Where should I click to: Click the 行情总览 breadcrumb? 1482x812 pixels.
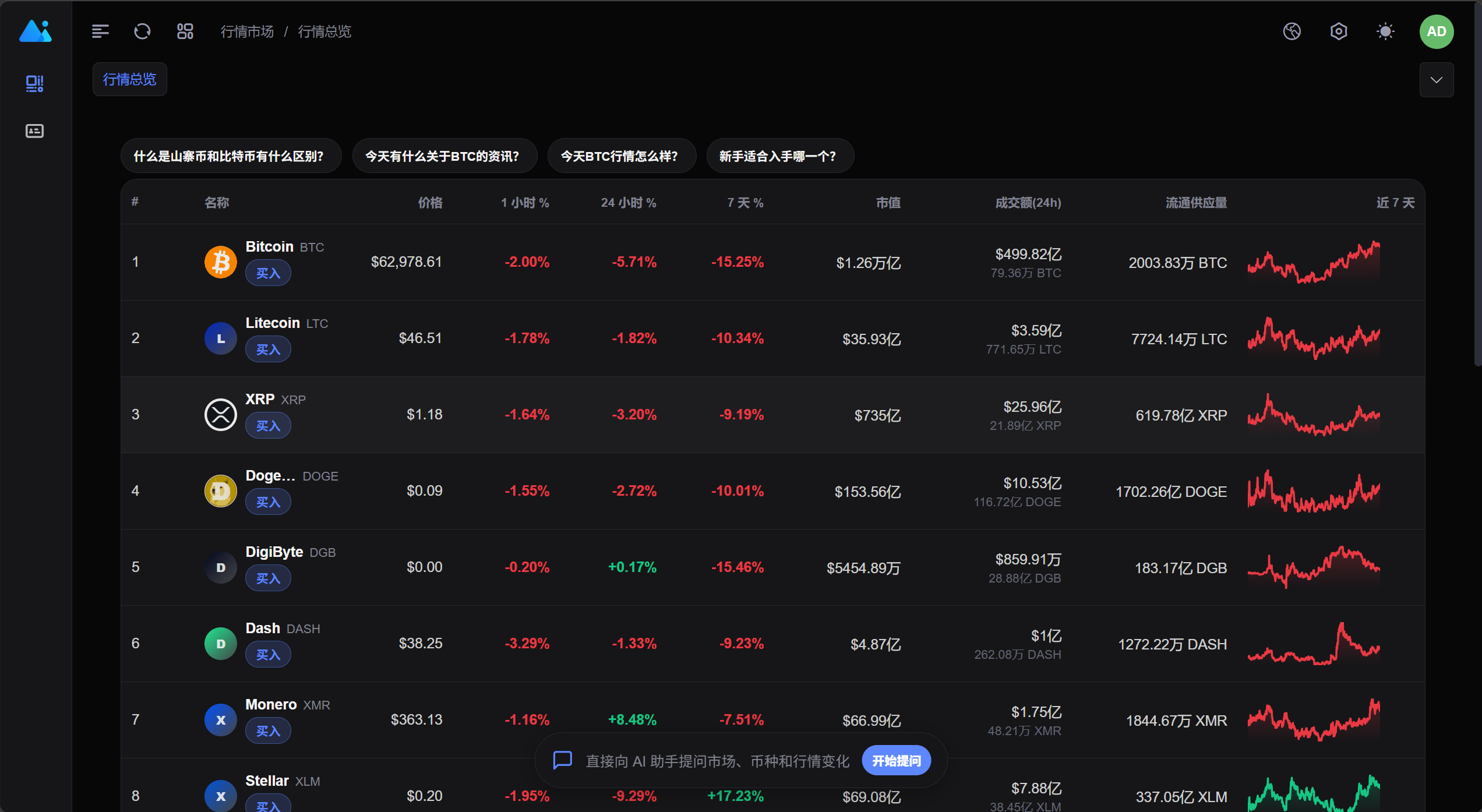324,31
